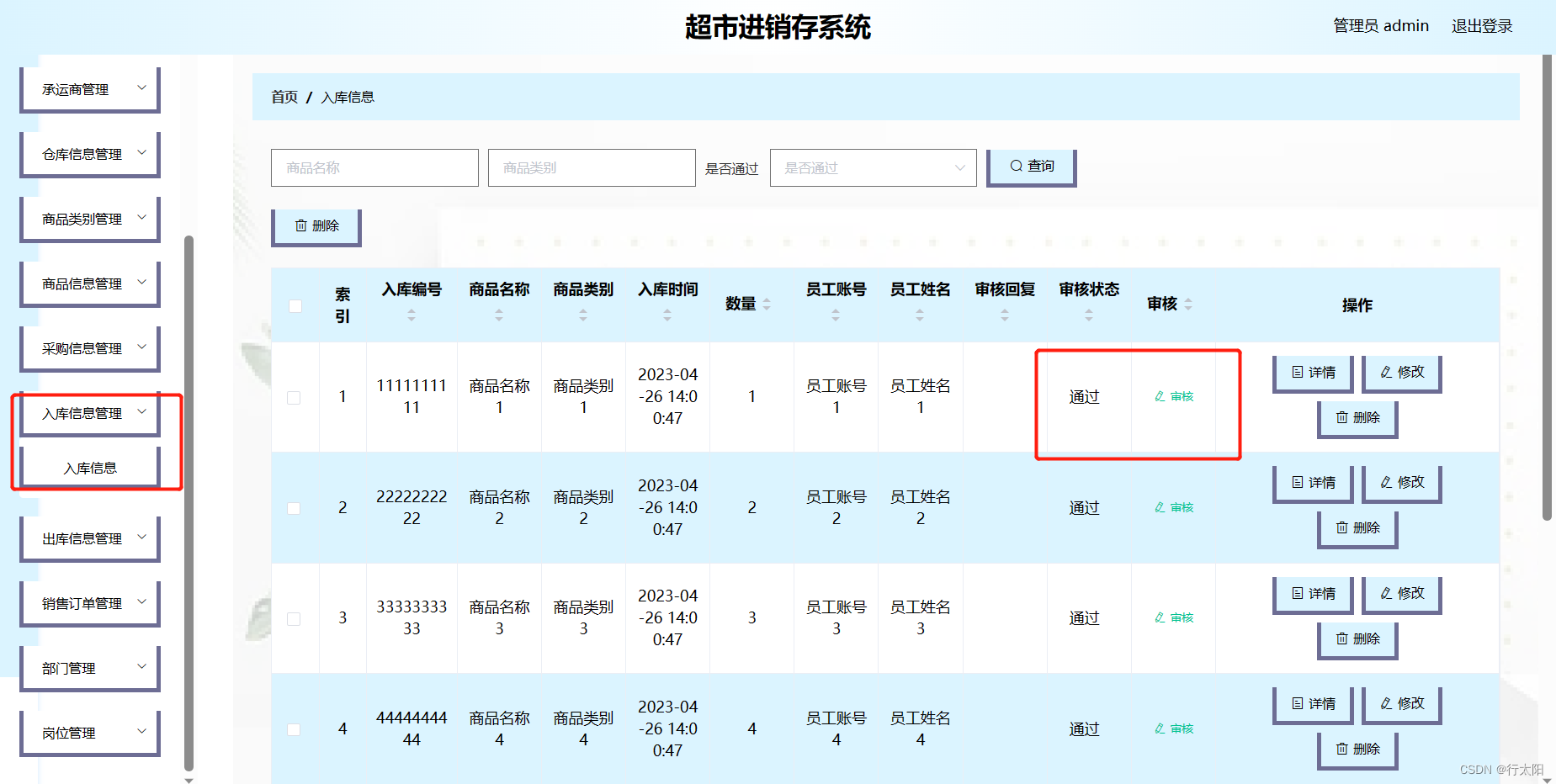
Task: Click 删除 for row 2
Action: click(1357, 529)
